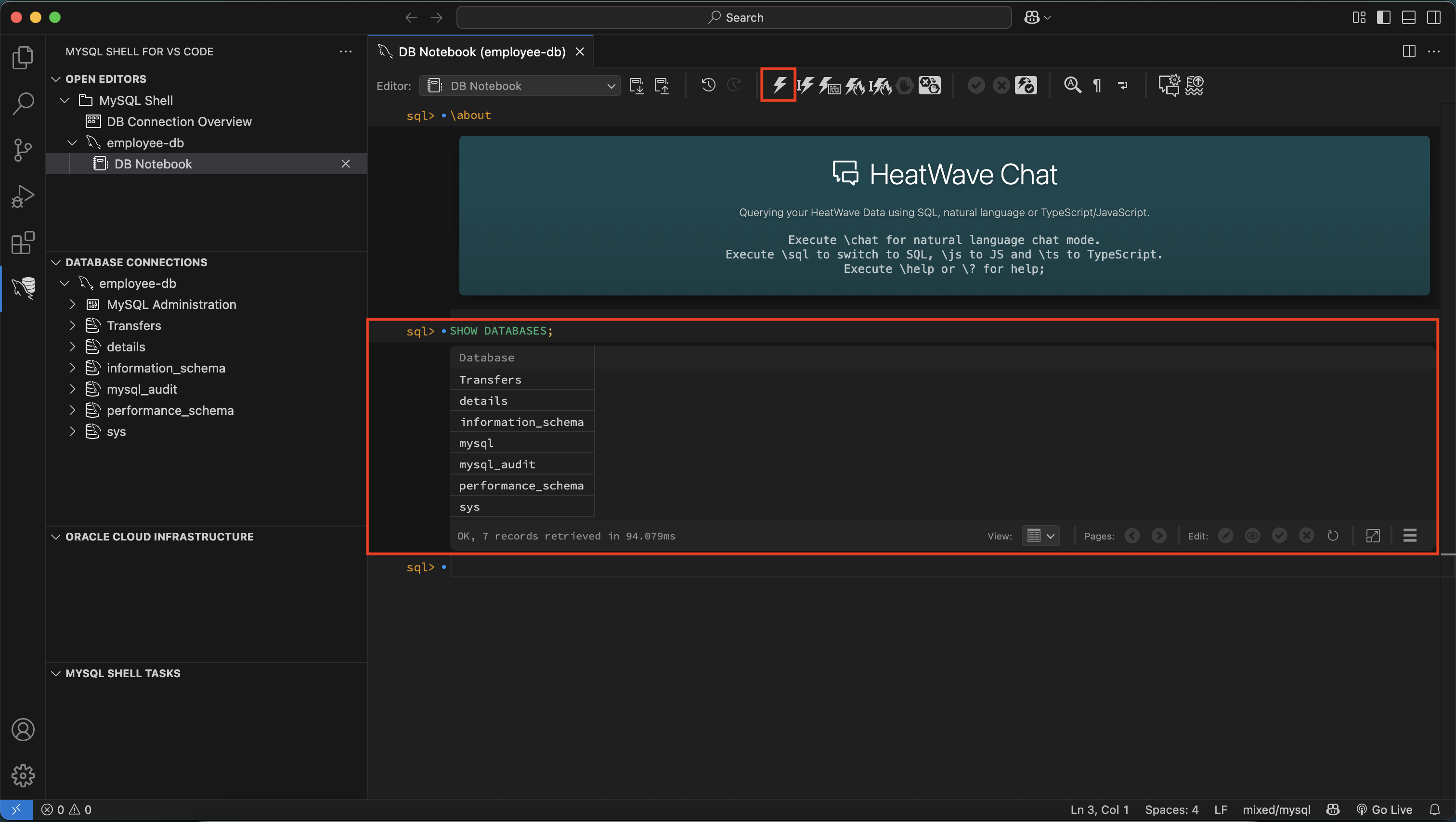
Task: Open the Editor DB Notebook dropdown
Action: point(520,86)
